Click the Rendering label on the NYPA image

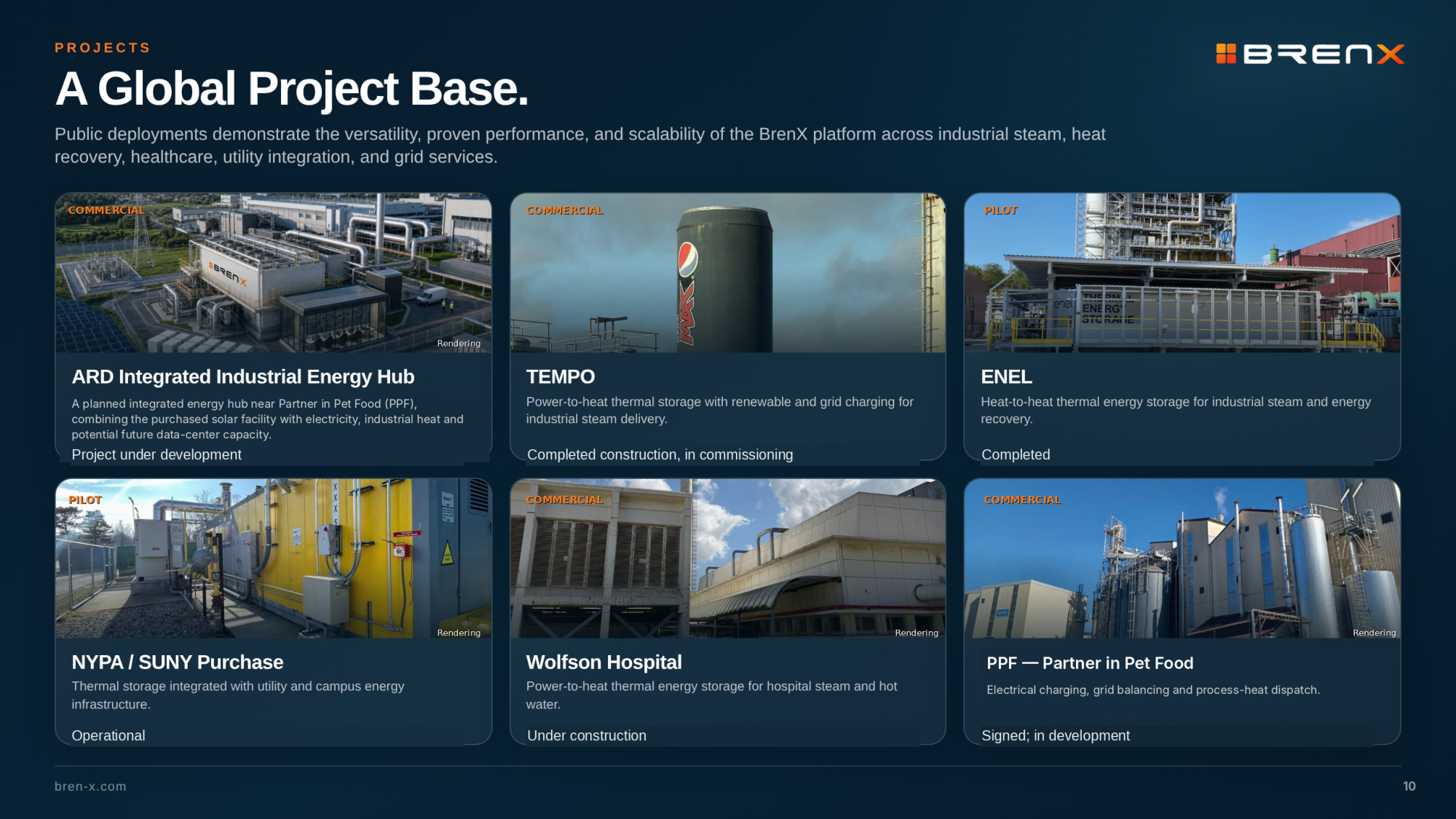click(459, 633)
